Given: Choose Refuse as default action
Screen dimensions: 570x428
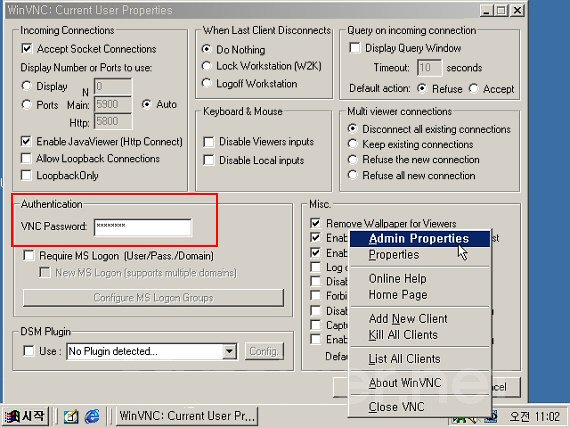Looking at the screenshot, I should pos(422,88).
